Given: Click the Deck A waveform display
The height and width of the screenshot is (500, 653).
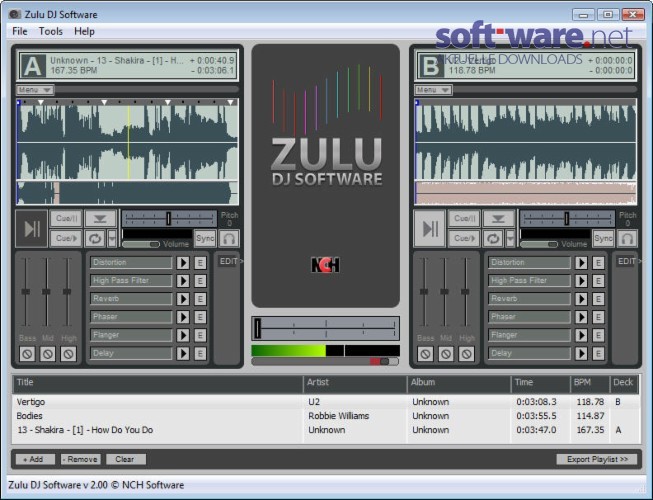Looking at the screenshot, I should 127,142.
